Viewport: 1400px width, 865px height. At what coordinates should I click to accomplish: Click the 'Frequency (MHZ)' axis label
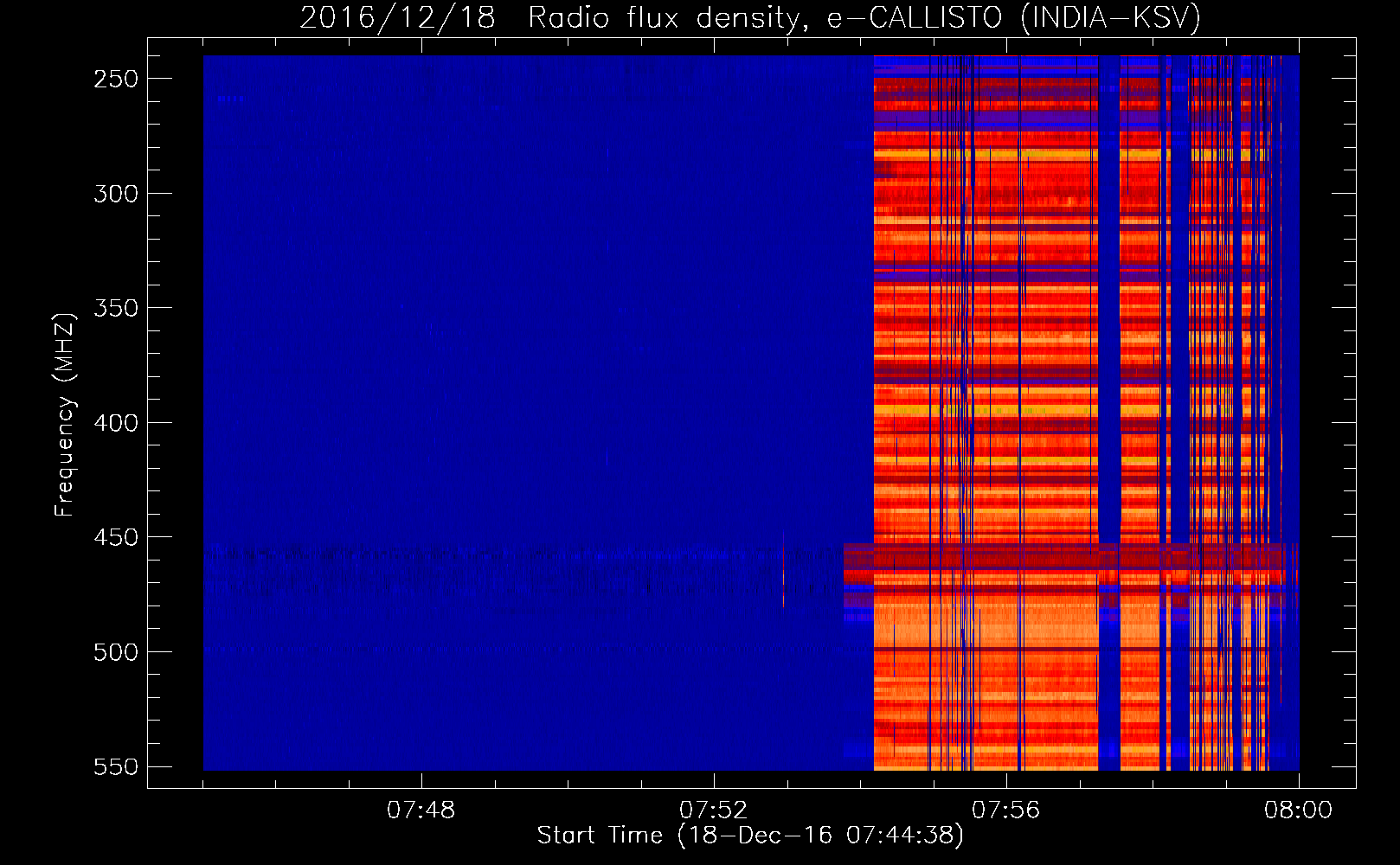(64, 415)
